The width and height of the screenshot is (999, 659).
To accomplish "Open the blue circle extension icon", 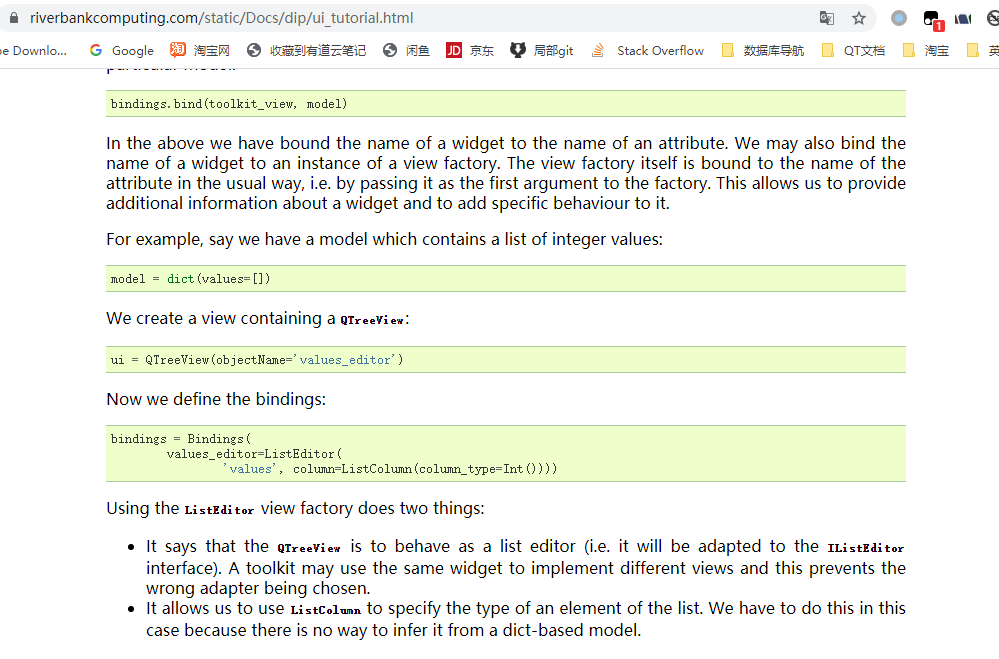I will pos(899,18).
